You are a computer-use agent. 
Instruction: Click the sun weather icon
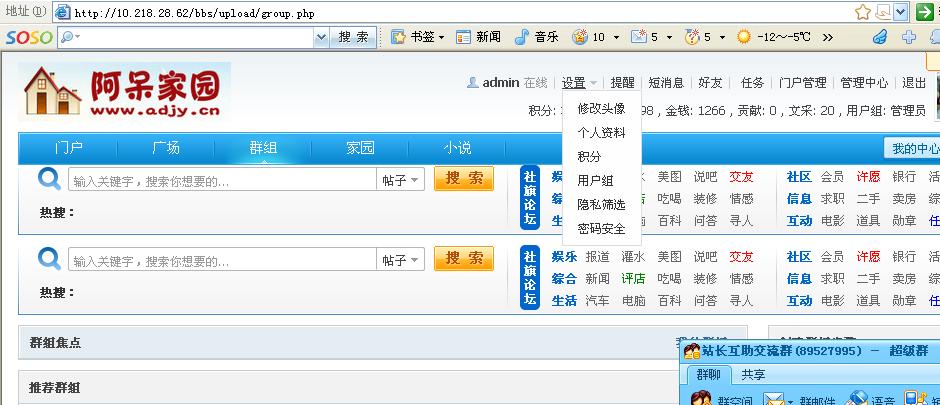[x=743, y=37]
